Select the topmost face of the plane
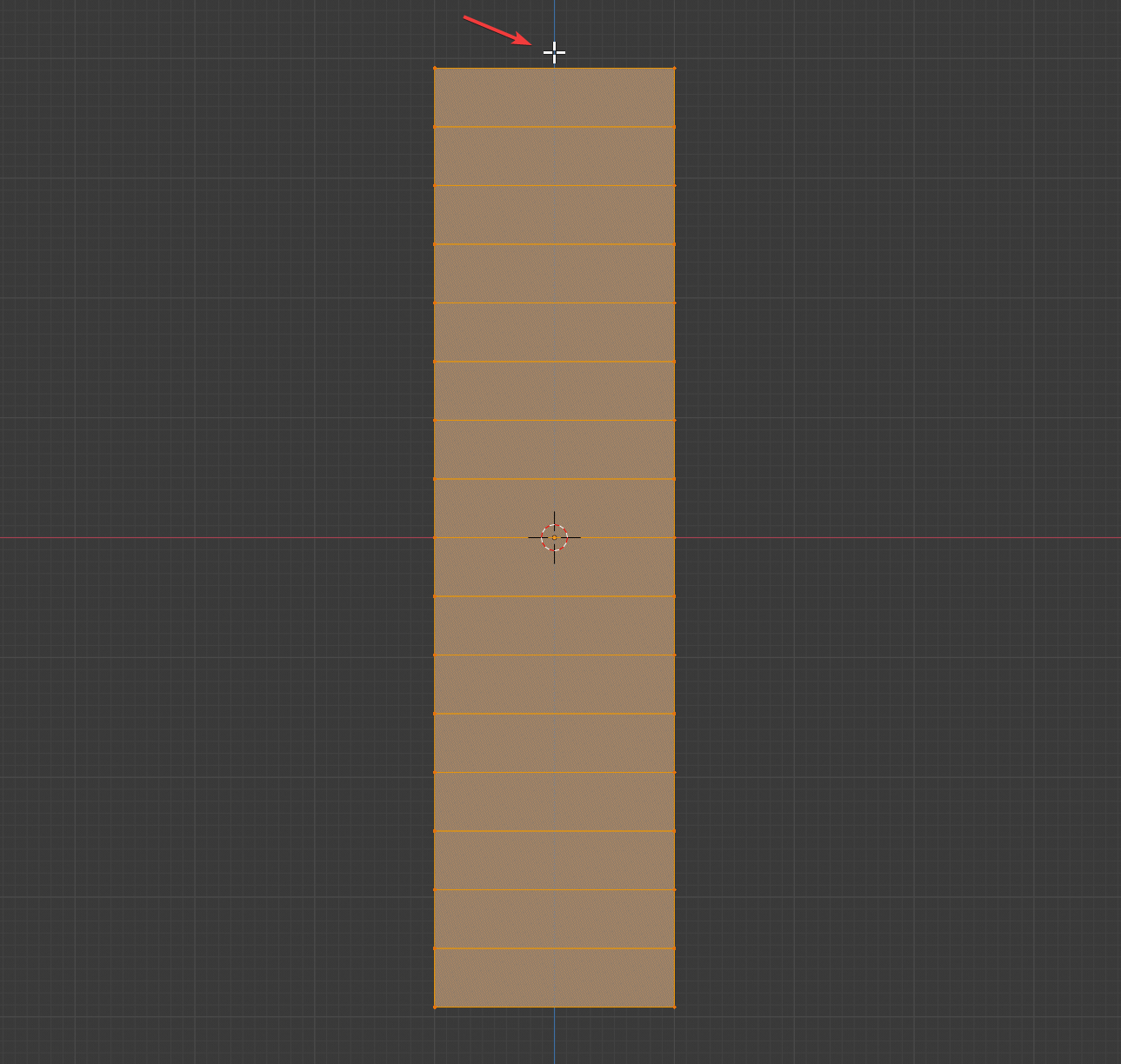 tap(554, 96)
